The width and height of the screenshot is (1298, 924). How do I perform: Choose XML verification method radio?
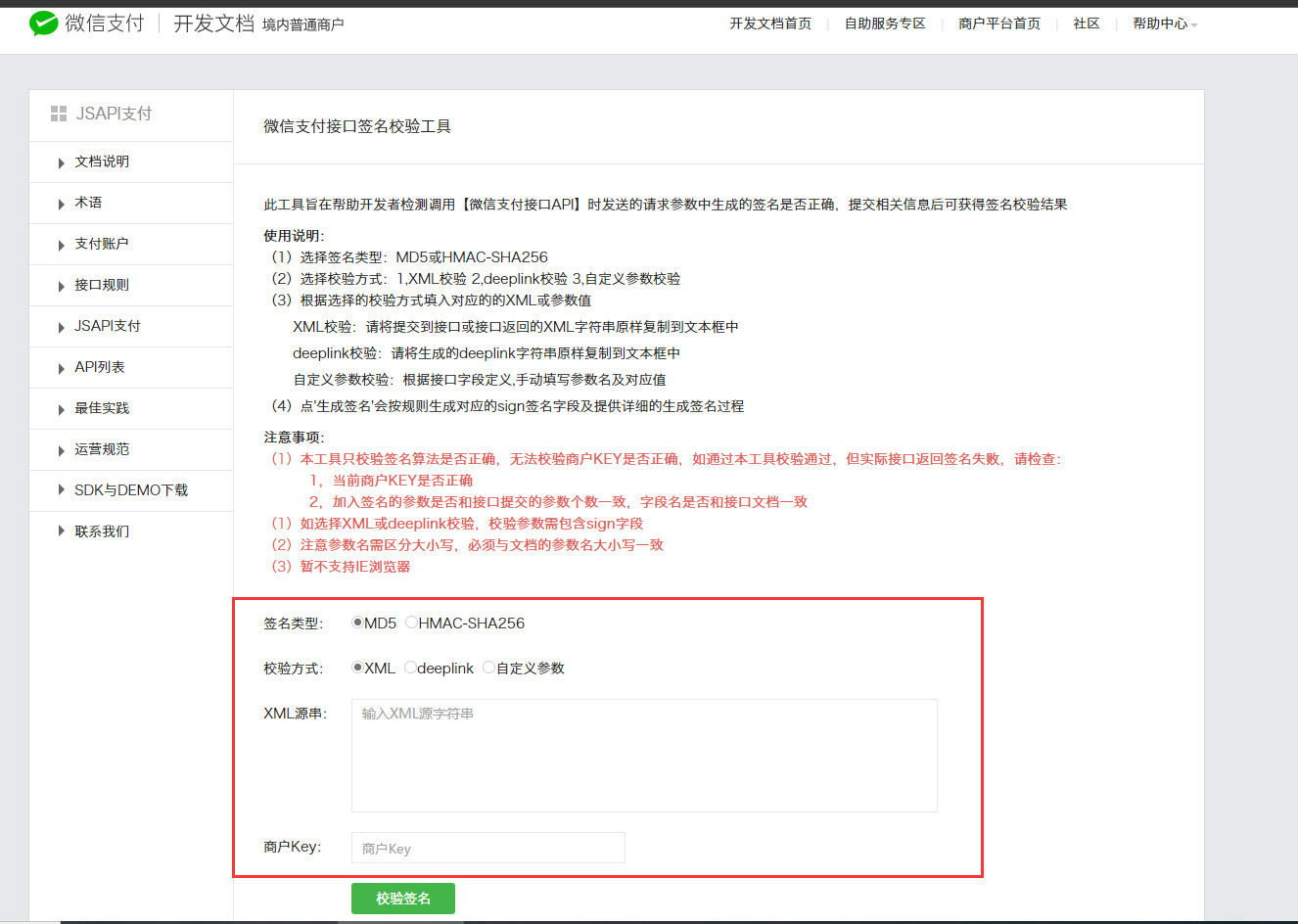tap(357, 668)
